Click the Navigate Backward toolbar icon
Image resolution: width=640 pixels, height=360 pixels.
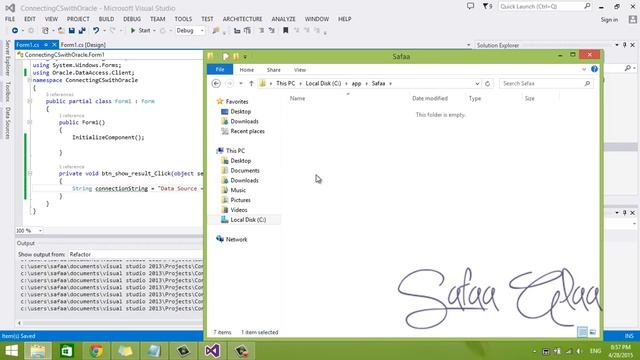pyautogui.click(x=15, y=31)
